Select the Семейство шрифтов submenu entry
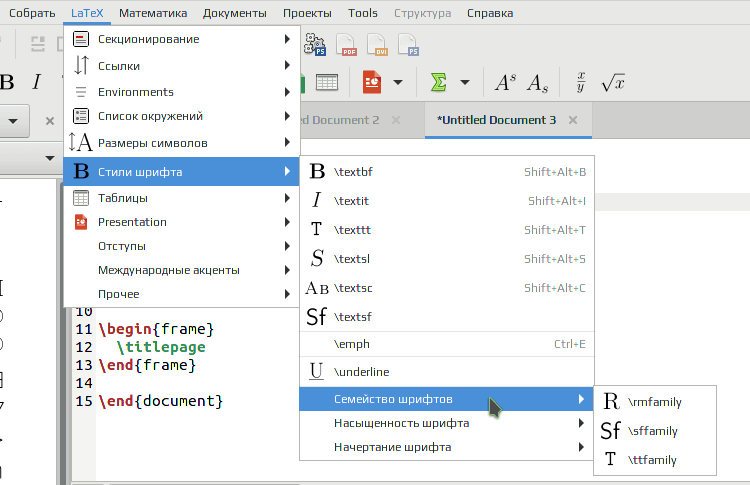 [x=447, y=399]
